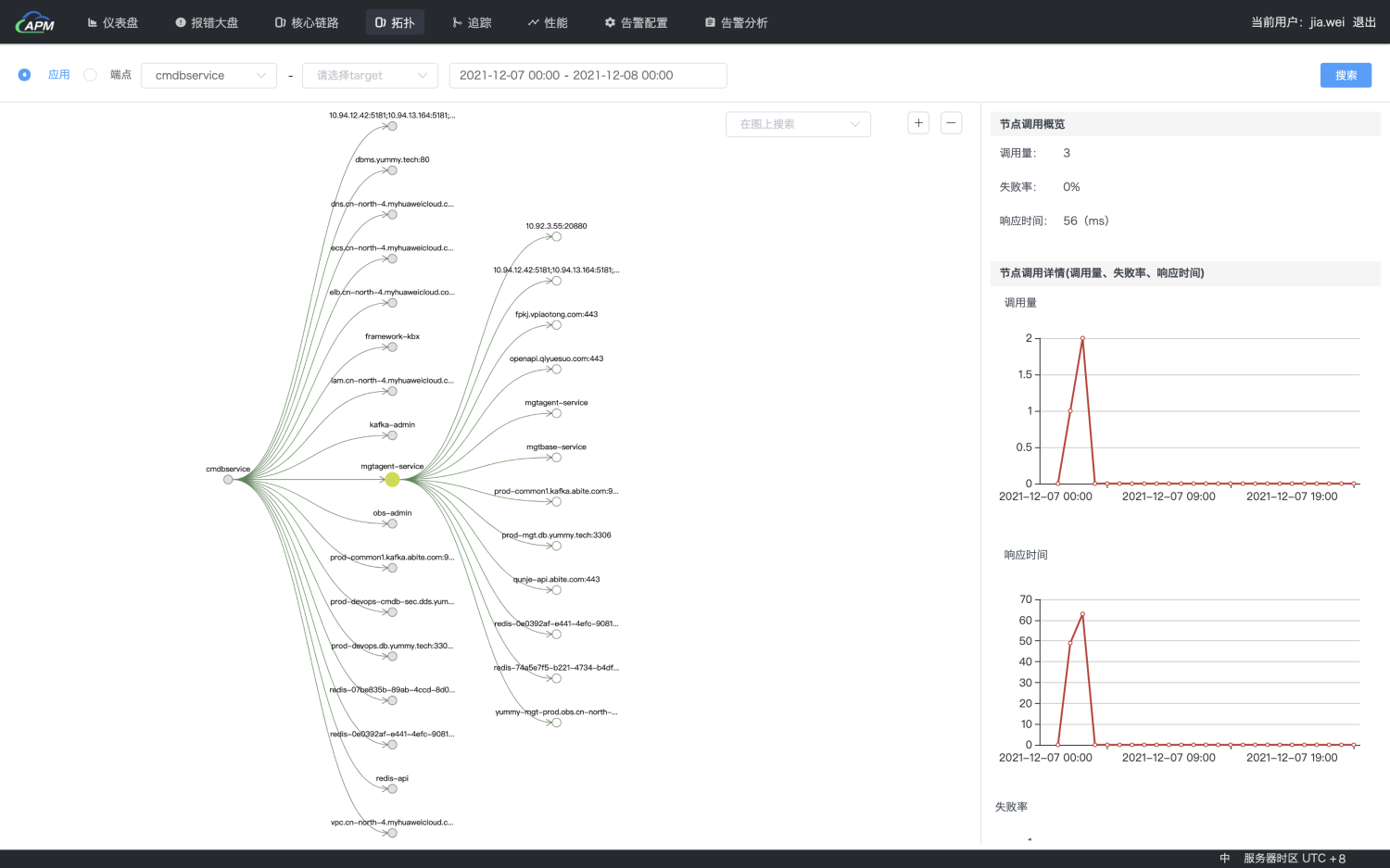The height and width of the screenshot is (868, 1390).
Task: Select the fpkj.vpiaotong.com:443 node
Action: click(556, 325)
